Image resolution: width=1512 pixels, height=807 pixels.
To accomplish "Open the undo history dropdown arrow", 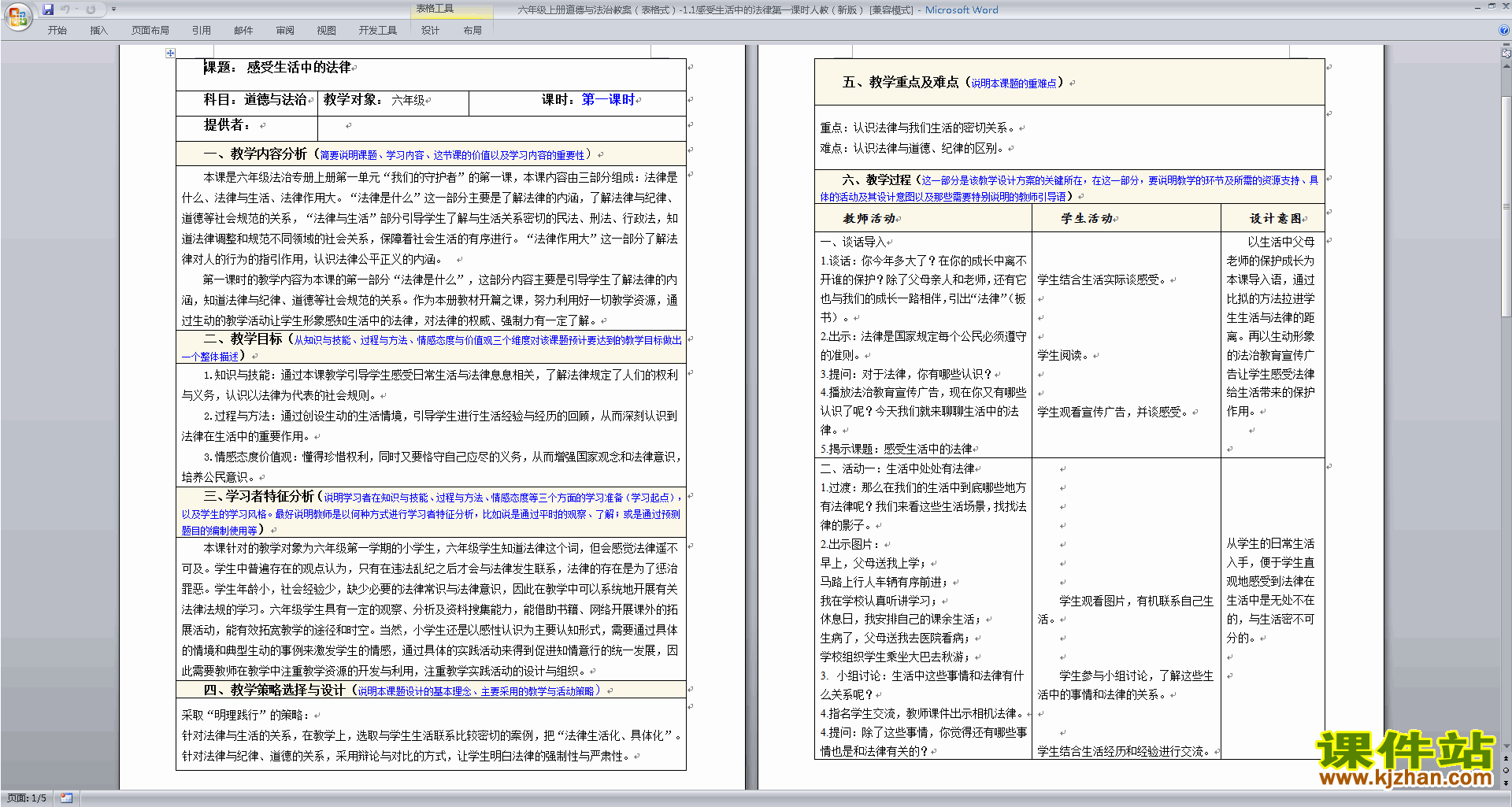I will click(x=76, y=9).
